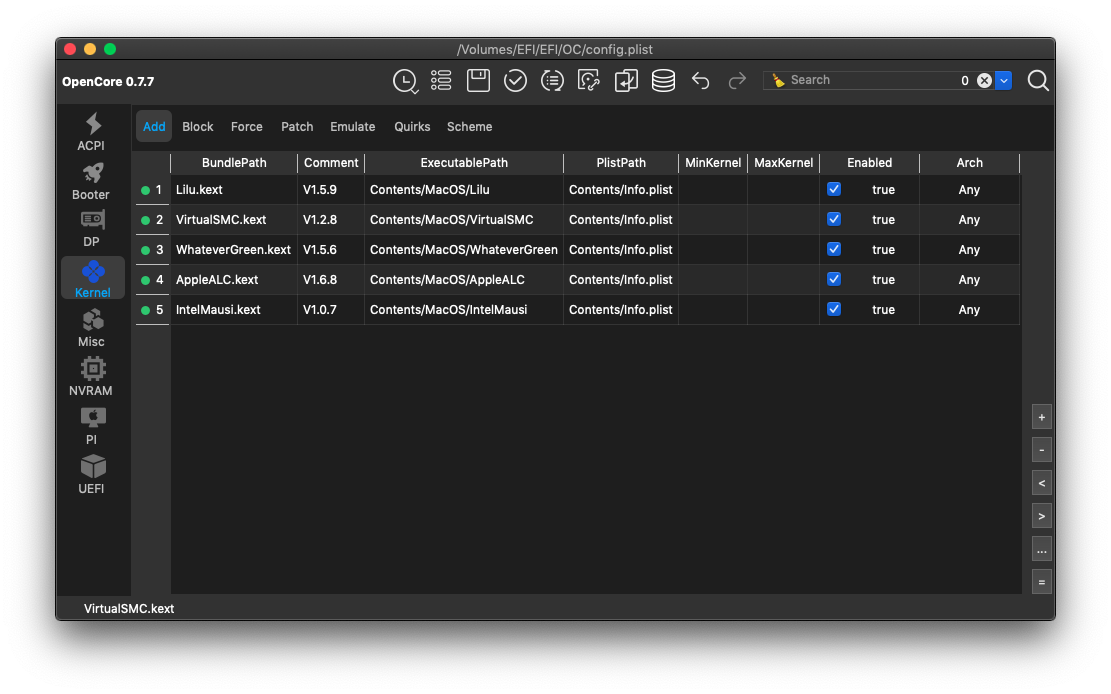
Task: Click the greater-than move button
Action: 1042,516
